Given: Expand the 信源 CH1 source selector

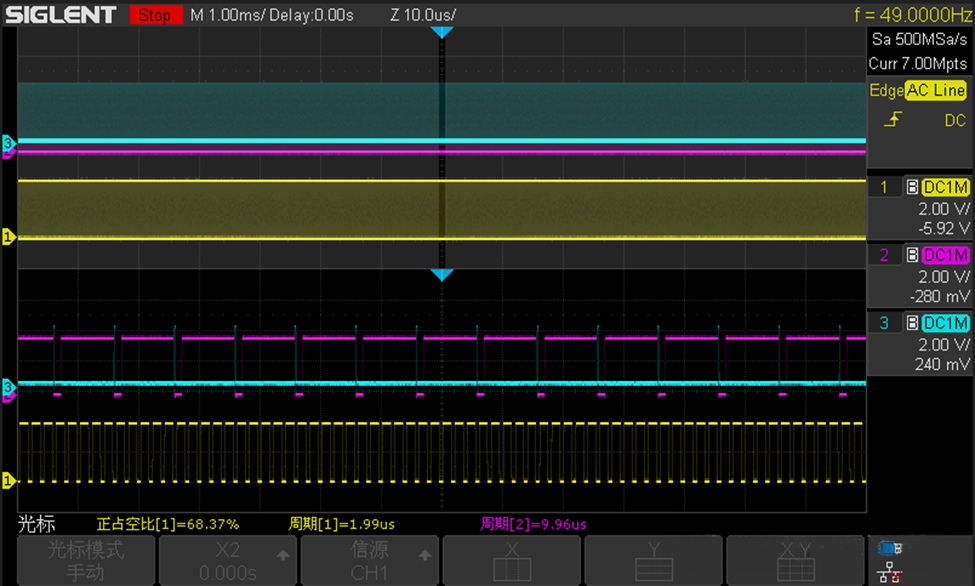Looking at the screenshot, I should [x=369, y=560].
